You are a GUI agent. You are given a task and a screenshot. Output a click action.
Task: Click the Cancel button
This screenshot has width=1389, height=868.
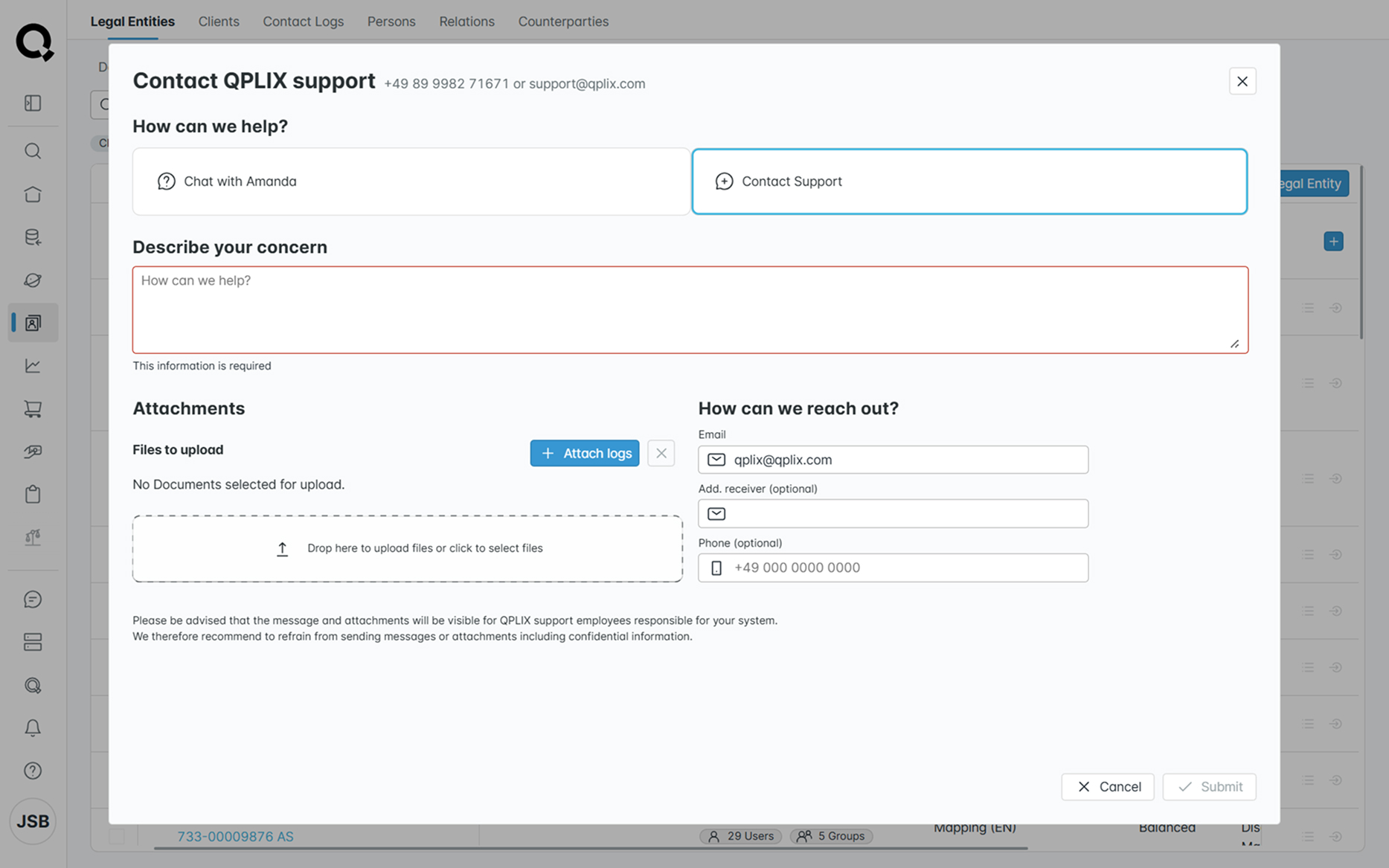(1108, 787)
